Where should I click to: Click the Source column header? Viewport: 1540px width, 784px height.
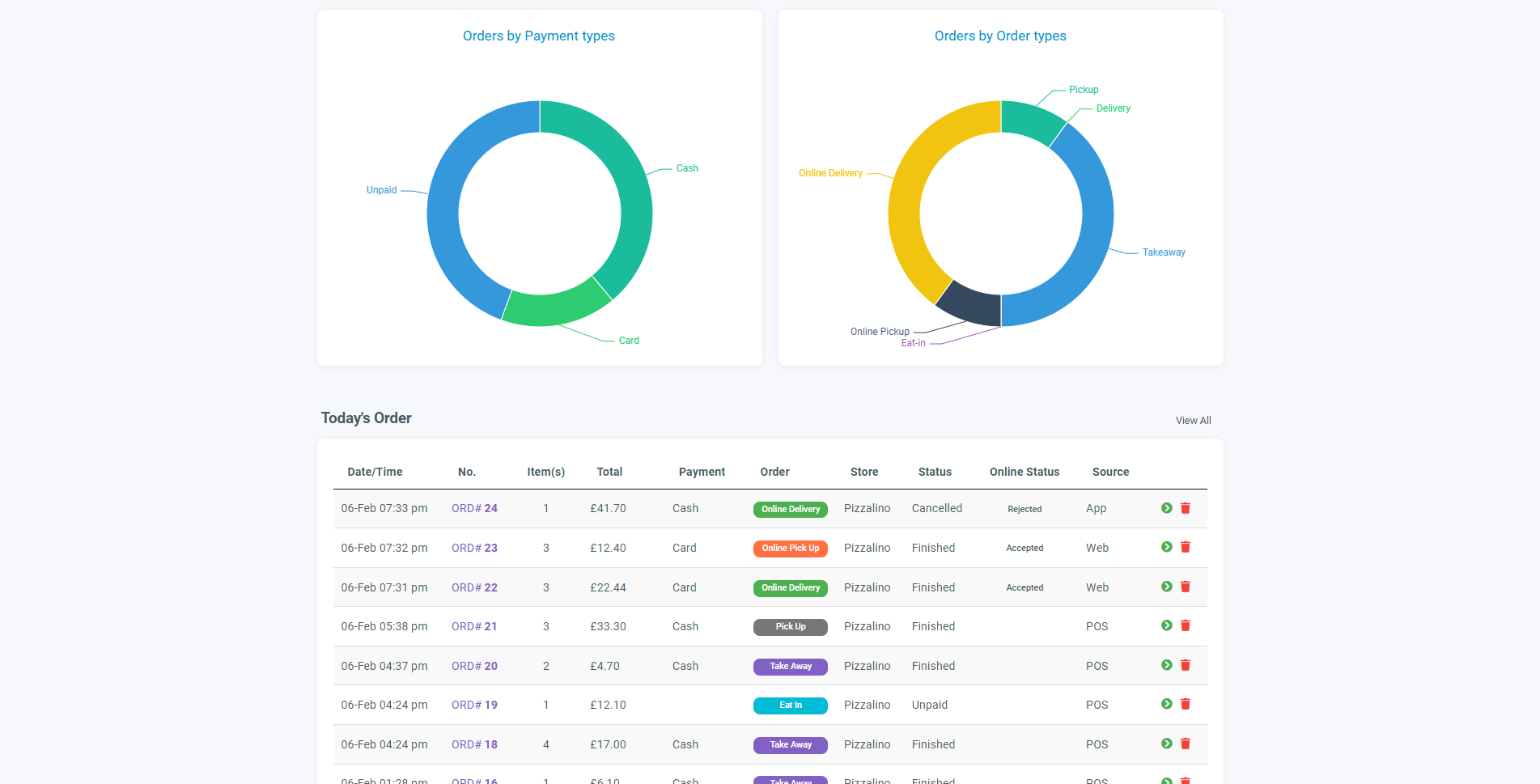click(1110, 472)
